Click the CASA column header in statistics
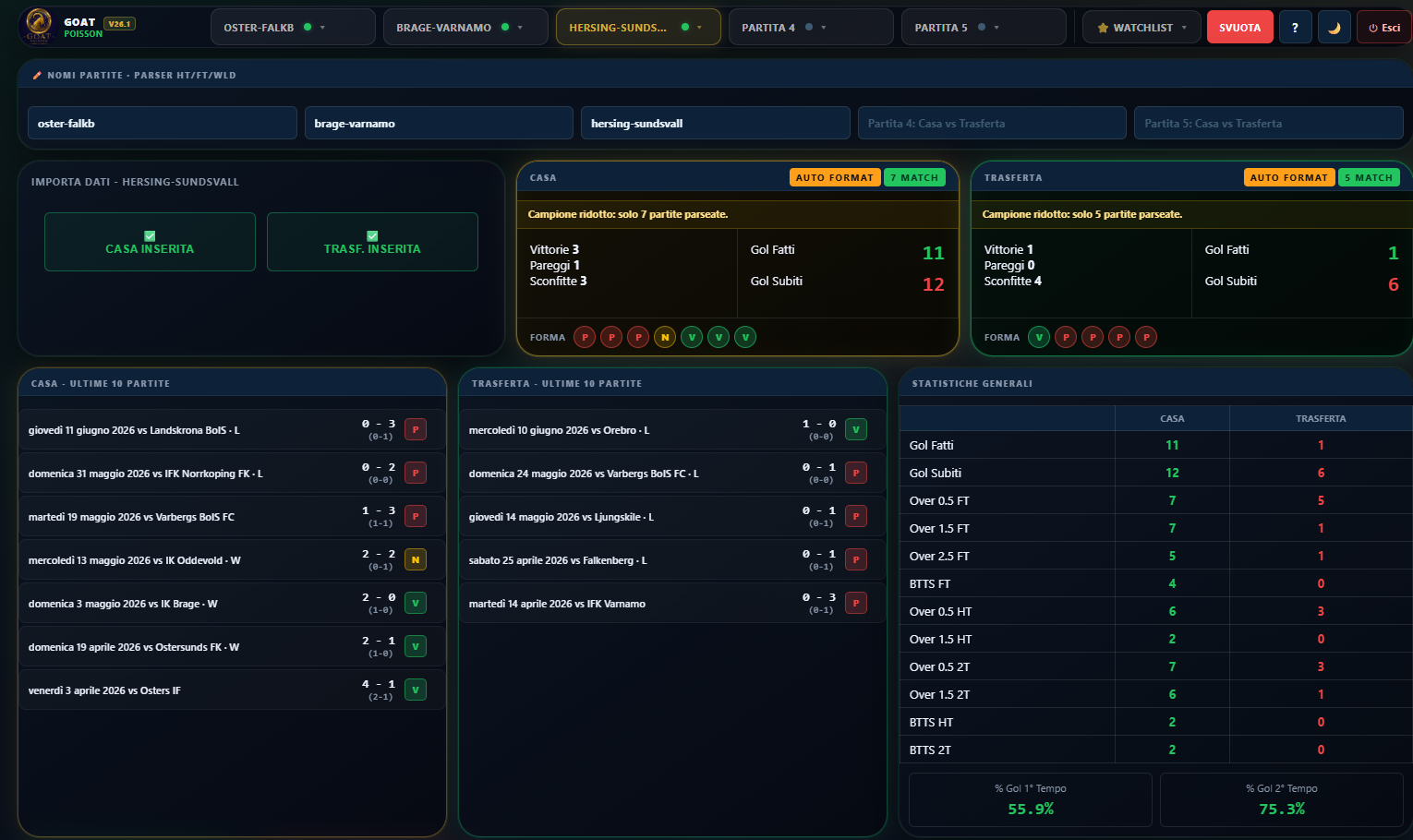The height and width of the screenshot is (840, 1413). (1172, 418)
